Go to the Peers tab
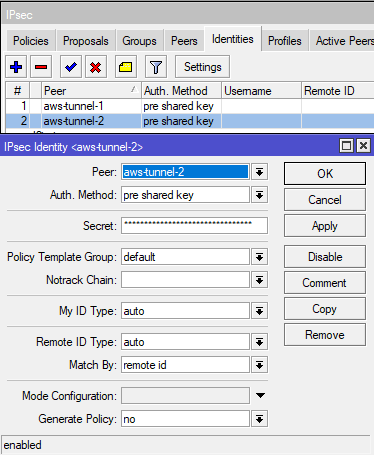The image size is (374, 455). [x=184, y=41]
